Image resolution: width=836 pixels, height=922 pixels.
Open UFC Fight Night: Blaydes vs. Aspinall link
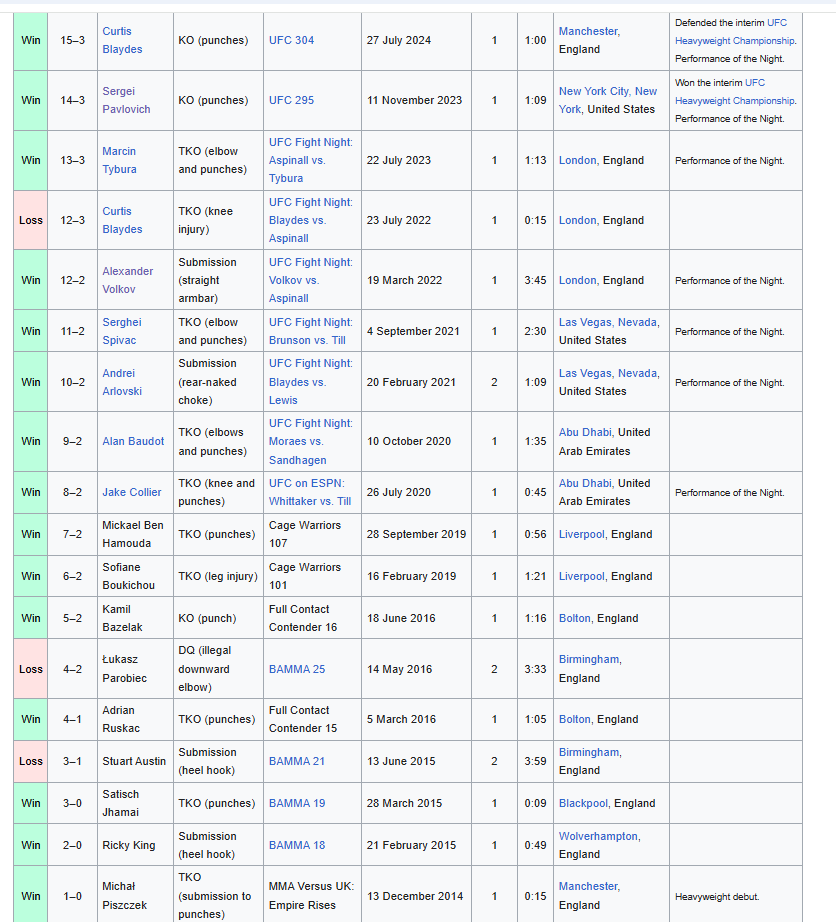(x=310, y=220)
